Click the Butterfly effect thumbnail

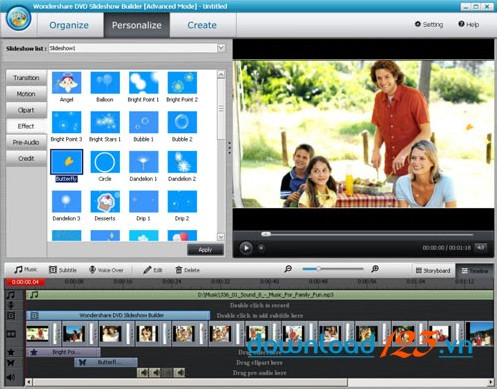tap(66, 162)
